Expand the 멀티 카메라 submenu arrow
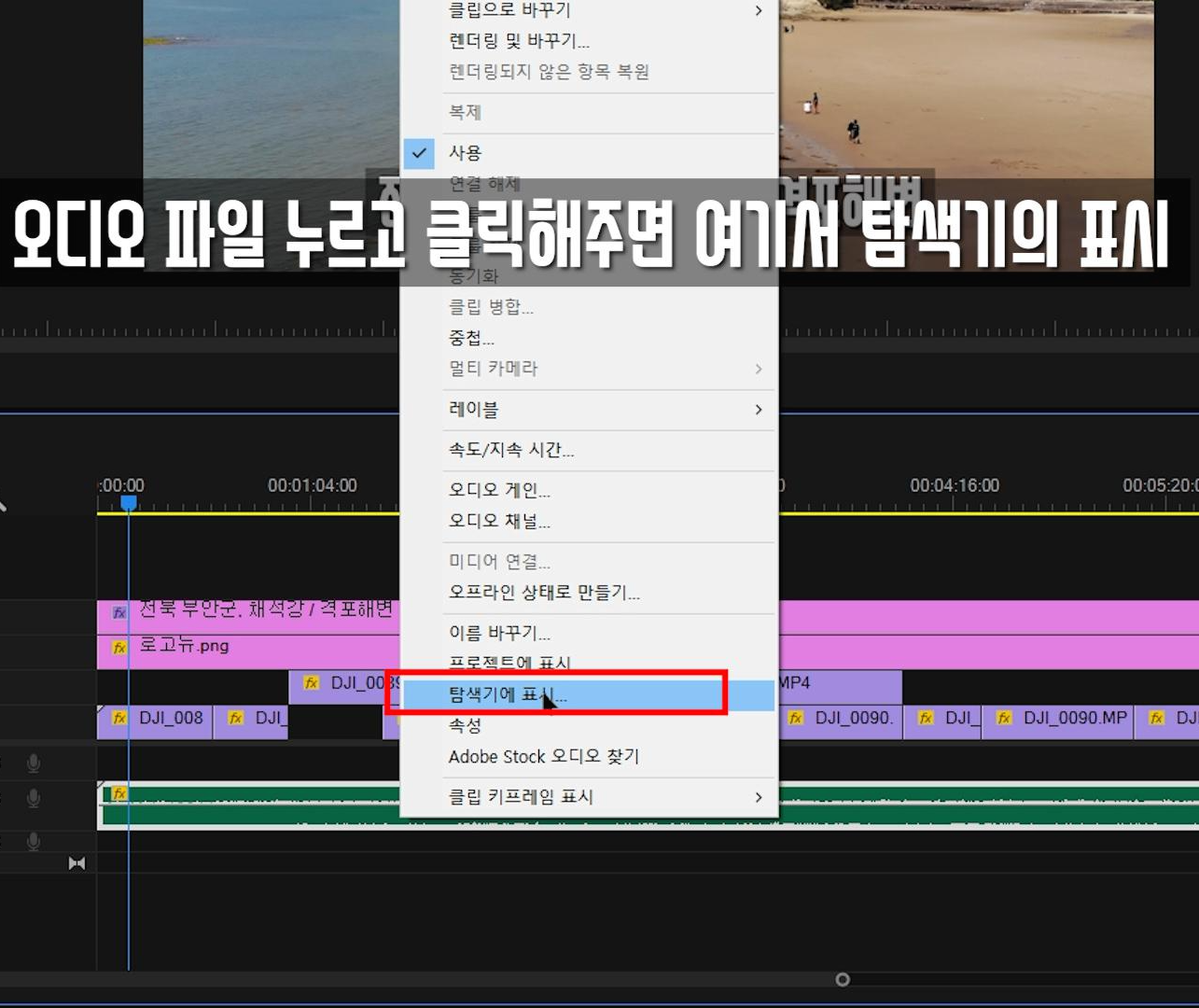Viewport: 1199px width, 1008px height. pos(759,369)
